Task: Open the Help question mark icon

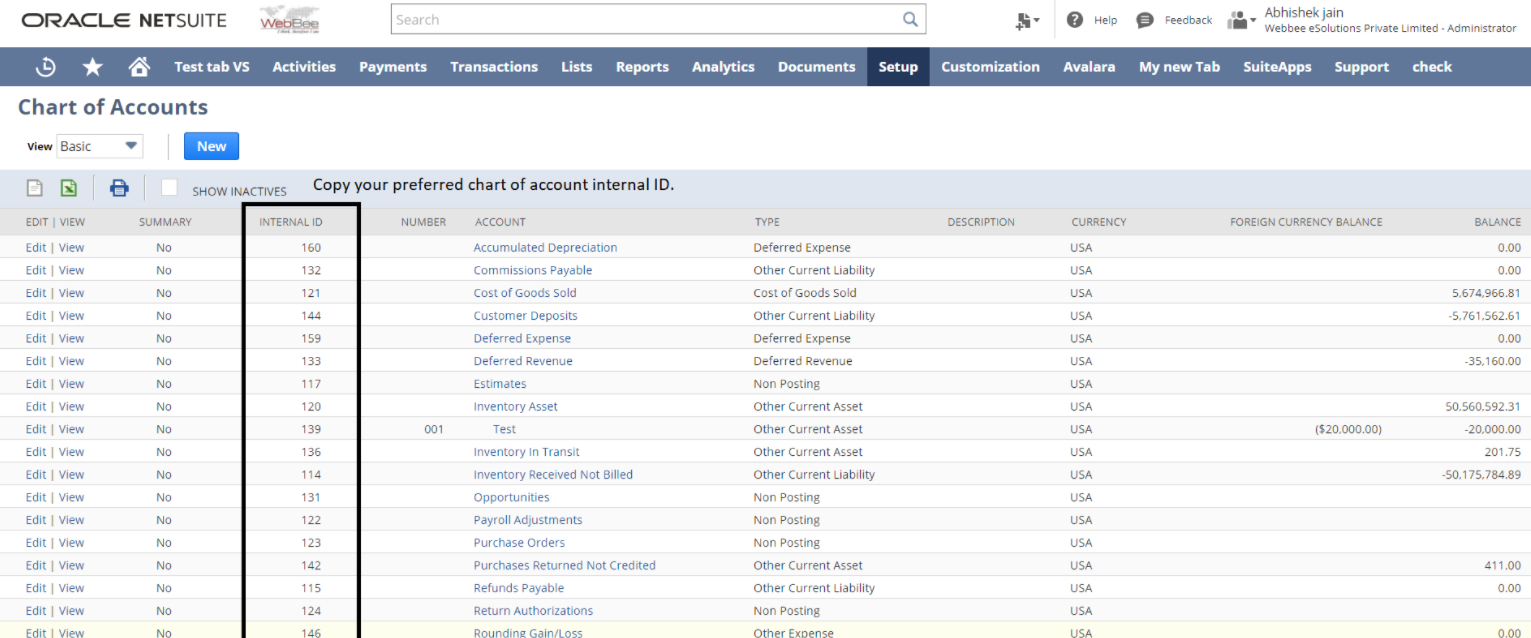Action: (x=1075, y=20)
